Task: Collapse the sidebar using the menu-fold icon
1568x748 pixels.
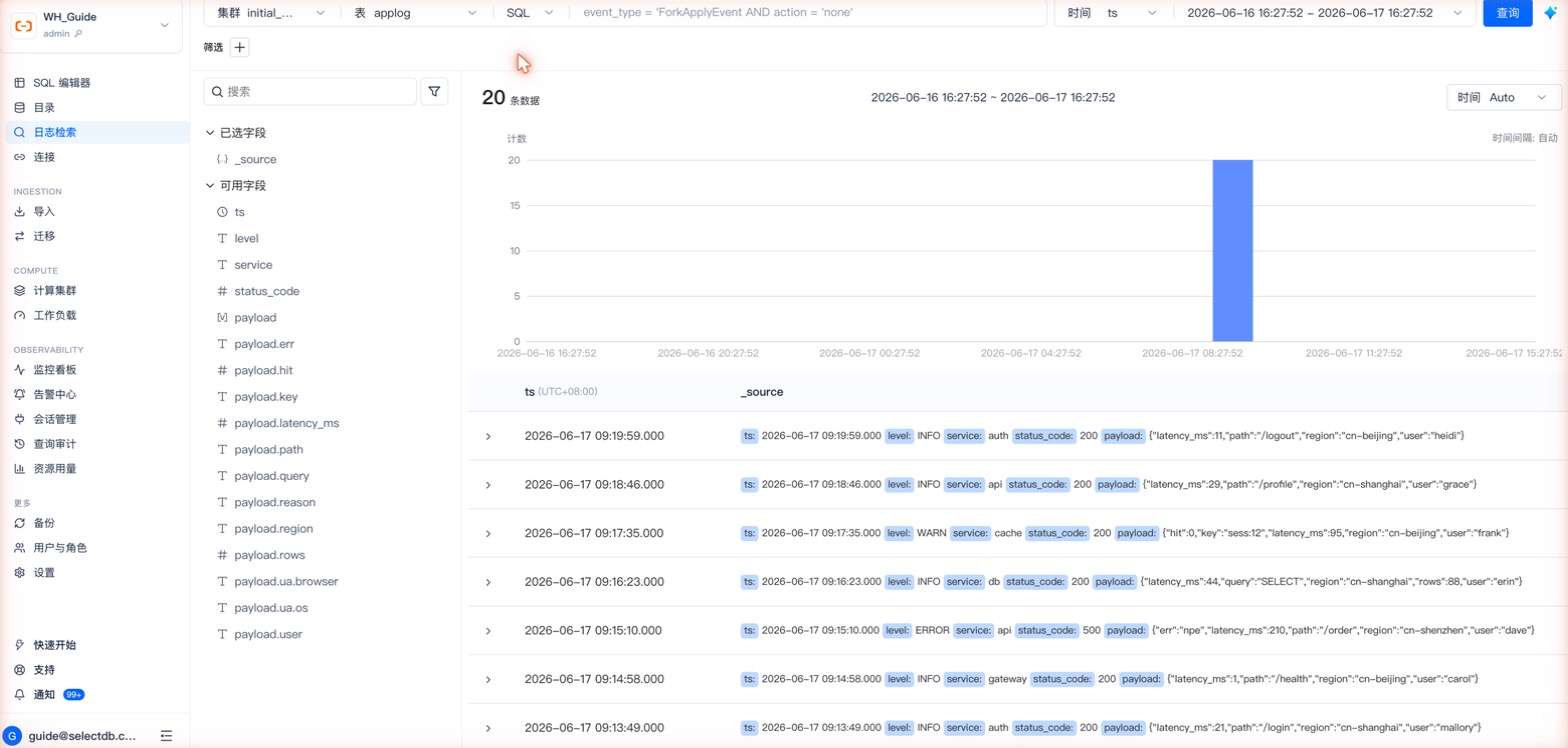Action: 166,735
